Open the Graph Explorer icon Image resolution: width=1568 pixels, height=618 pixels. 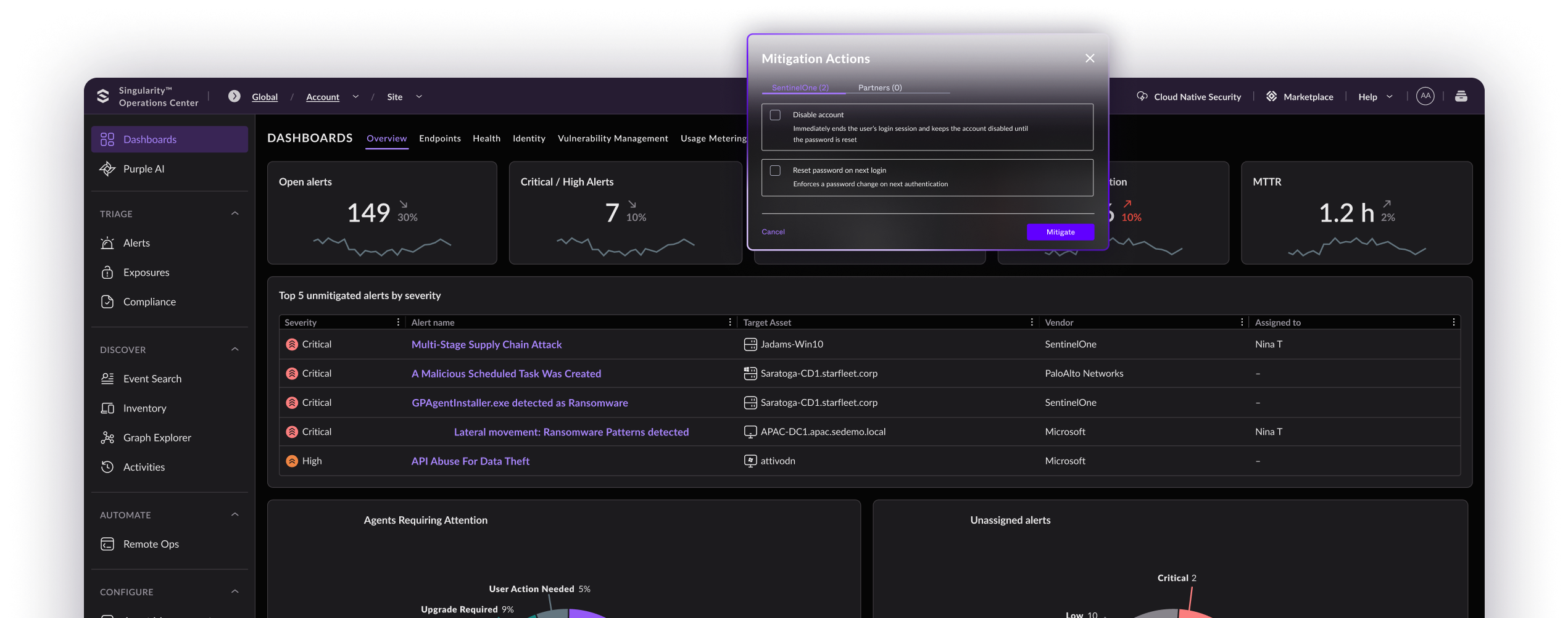107,438
